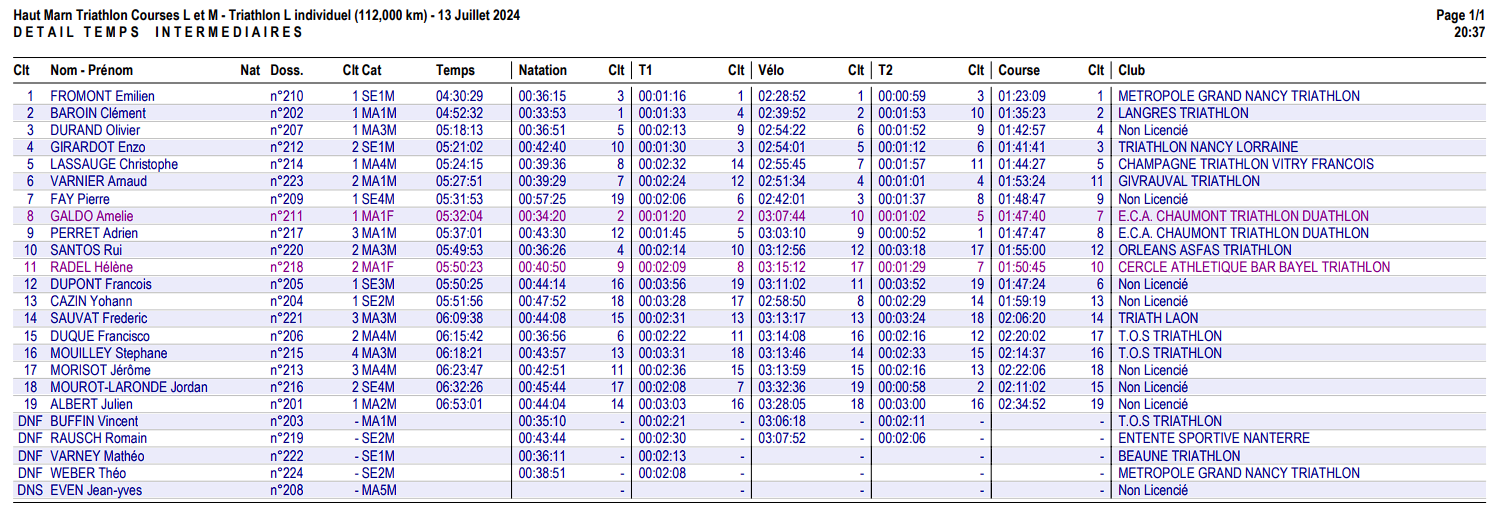Click the Course column header
Viewport: 1497px width, 513px height.
[1019, 70]
